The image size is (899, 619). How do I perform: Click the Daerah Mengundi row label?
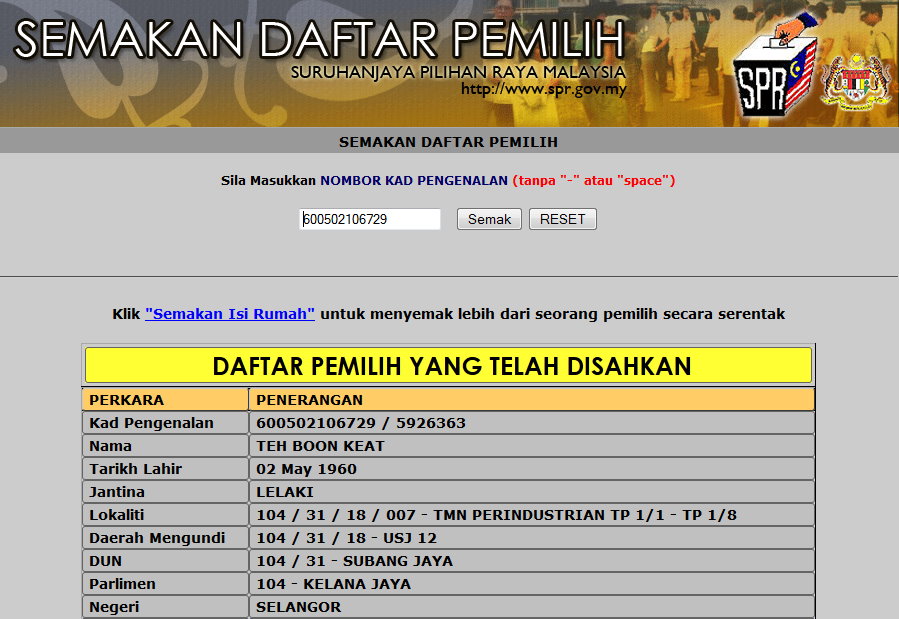coord(157,538)
